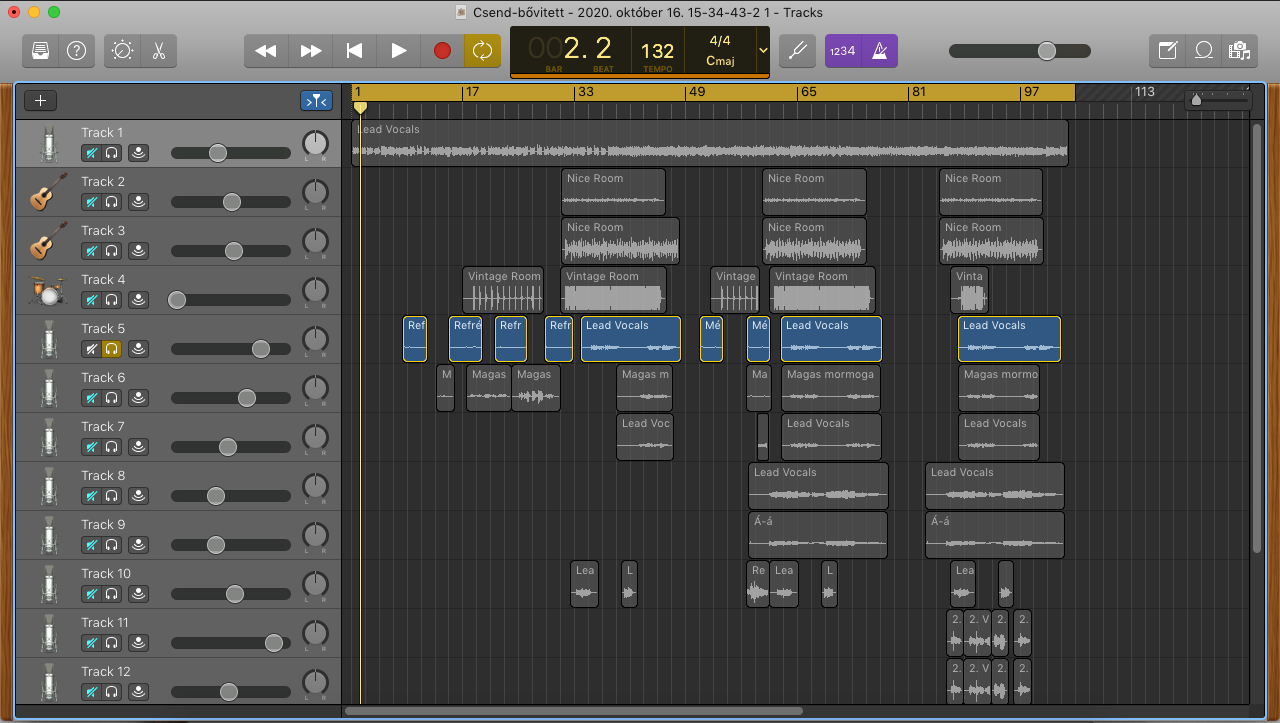Click the yellow playhead marker
The image size is (1280, 723).
click(360, 107)
